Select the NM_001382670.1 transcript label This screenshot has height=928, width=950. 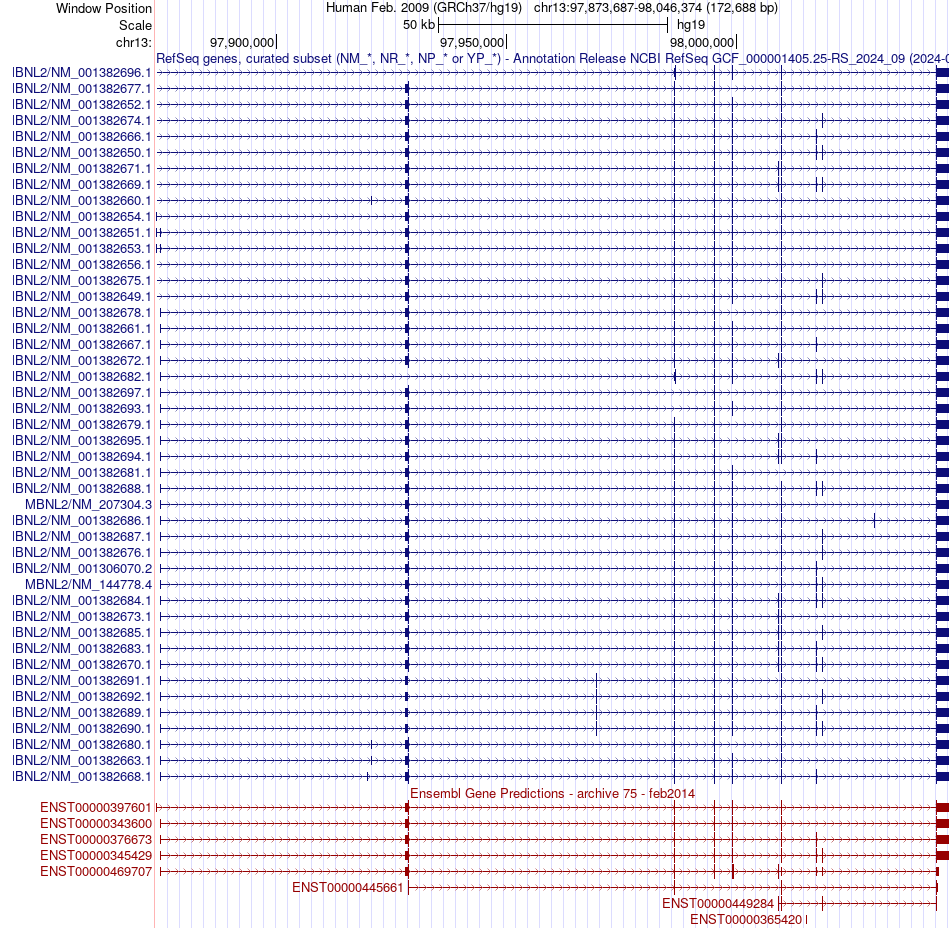(x=82, y=665)
